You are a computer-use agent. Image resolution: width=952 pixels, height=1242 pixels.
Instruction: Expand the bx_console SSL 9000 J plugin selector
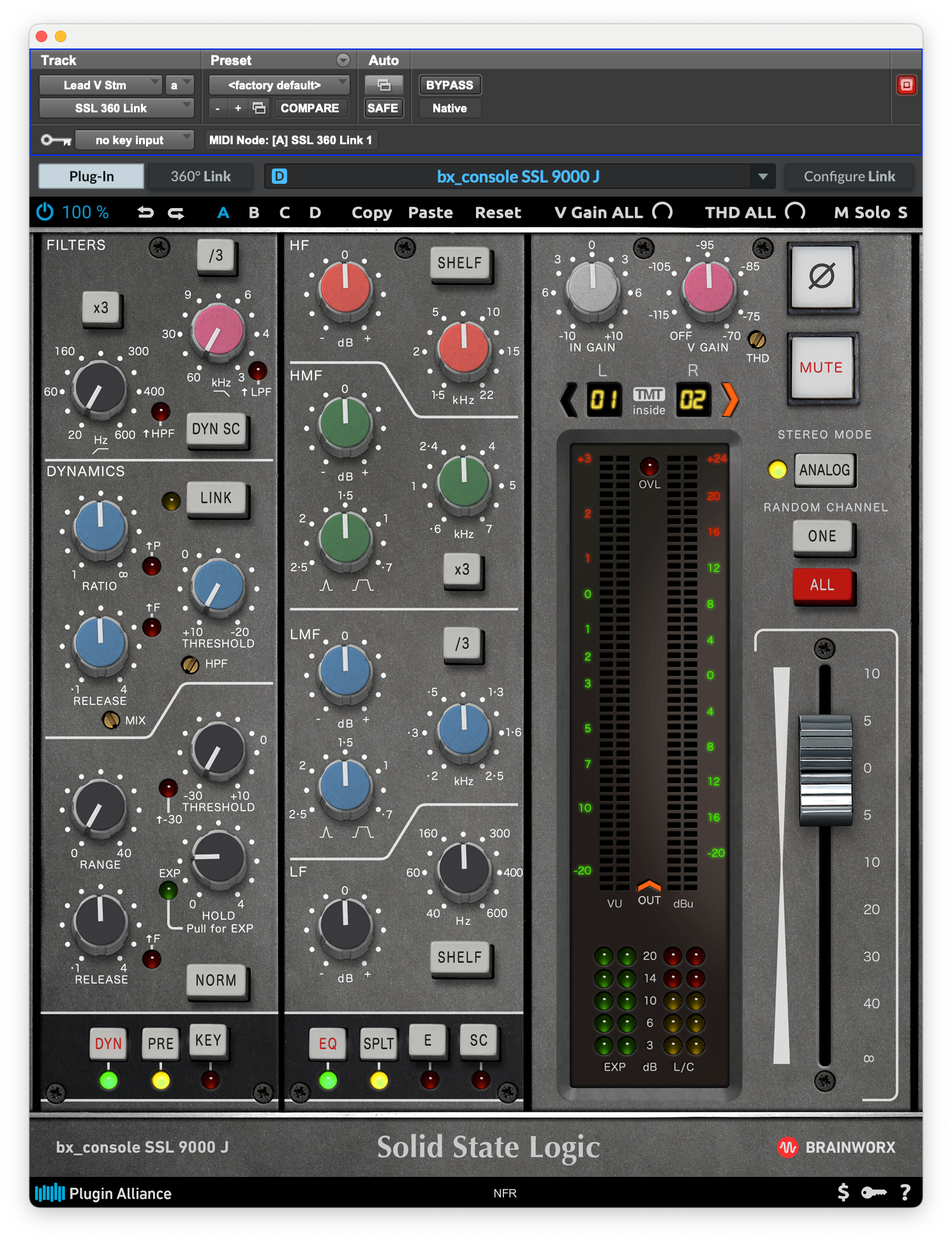pyautogui.click(x=762, y=176)
